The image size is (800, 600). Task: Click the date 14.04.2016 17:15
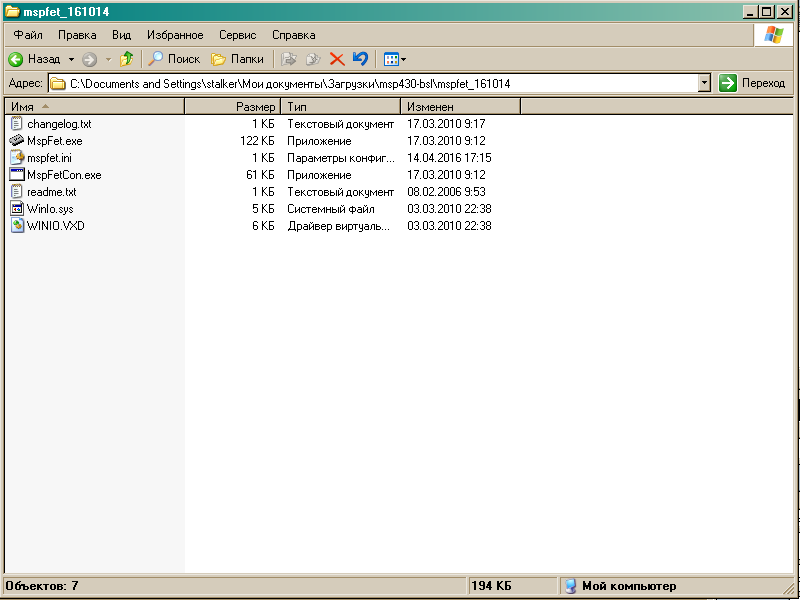pyautogui.click(x=449, y=158)
